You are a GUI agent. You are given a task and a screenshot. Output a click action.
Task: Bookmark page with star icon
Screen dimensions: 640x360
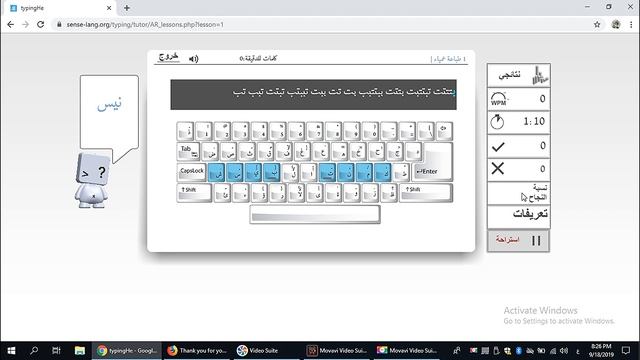[597, 24]
